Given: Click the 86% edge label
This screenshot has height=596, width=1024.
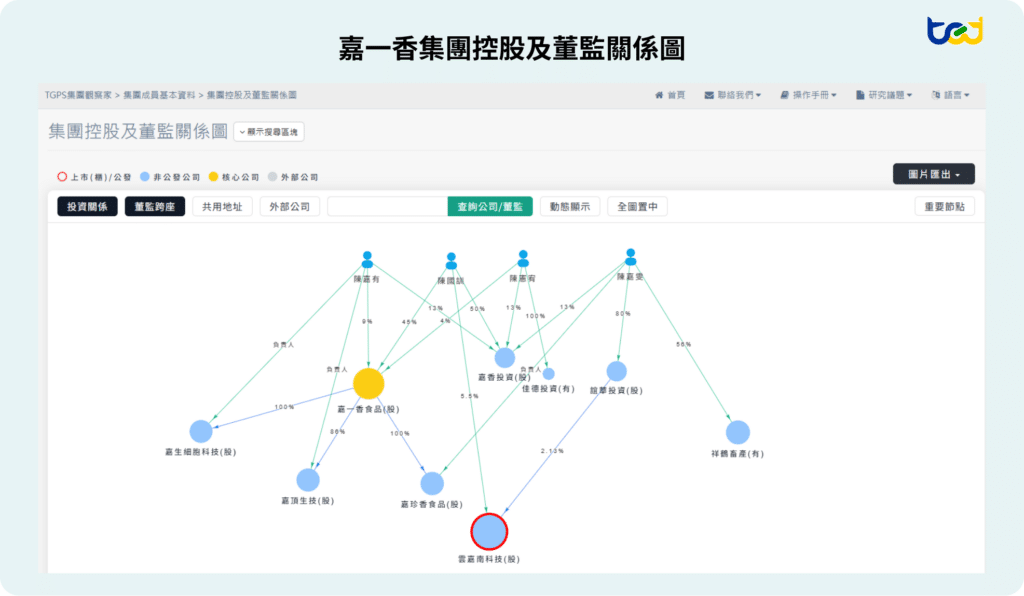Looking at the screenshot, I should [x=338, y=431].
